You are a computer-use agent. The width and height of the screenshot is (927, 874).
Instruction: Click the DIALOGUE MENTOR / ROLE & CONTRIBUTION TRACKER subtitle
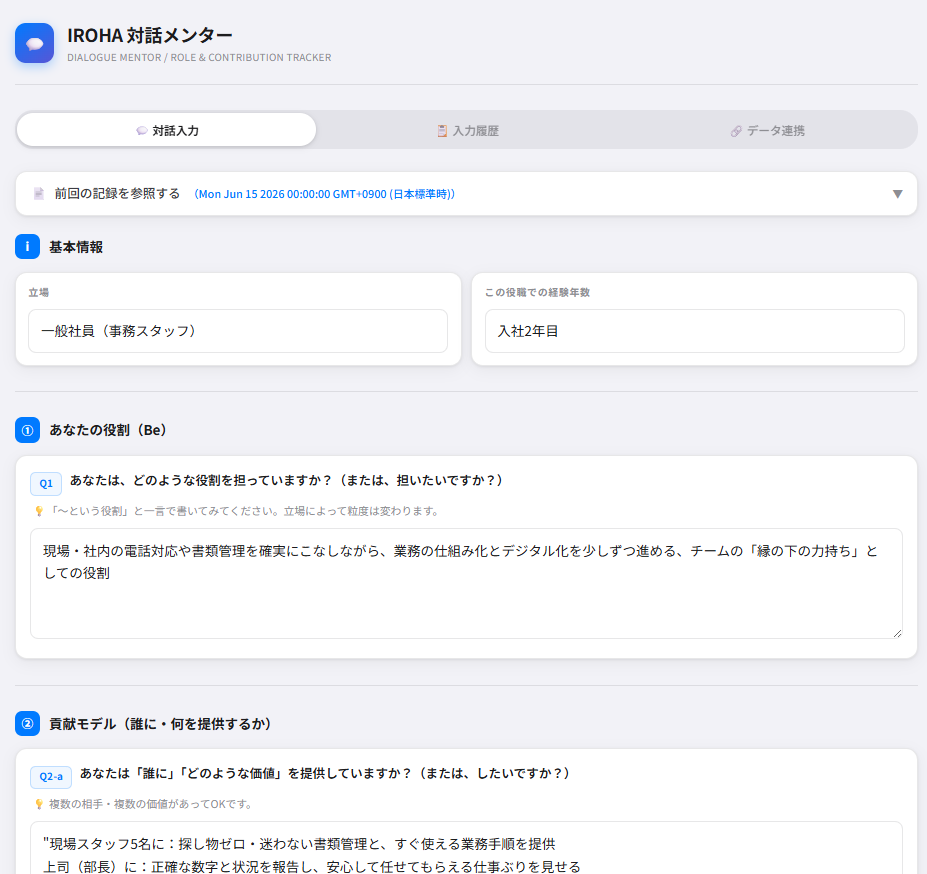click(199, 57)
